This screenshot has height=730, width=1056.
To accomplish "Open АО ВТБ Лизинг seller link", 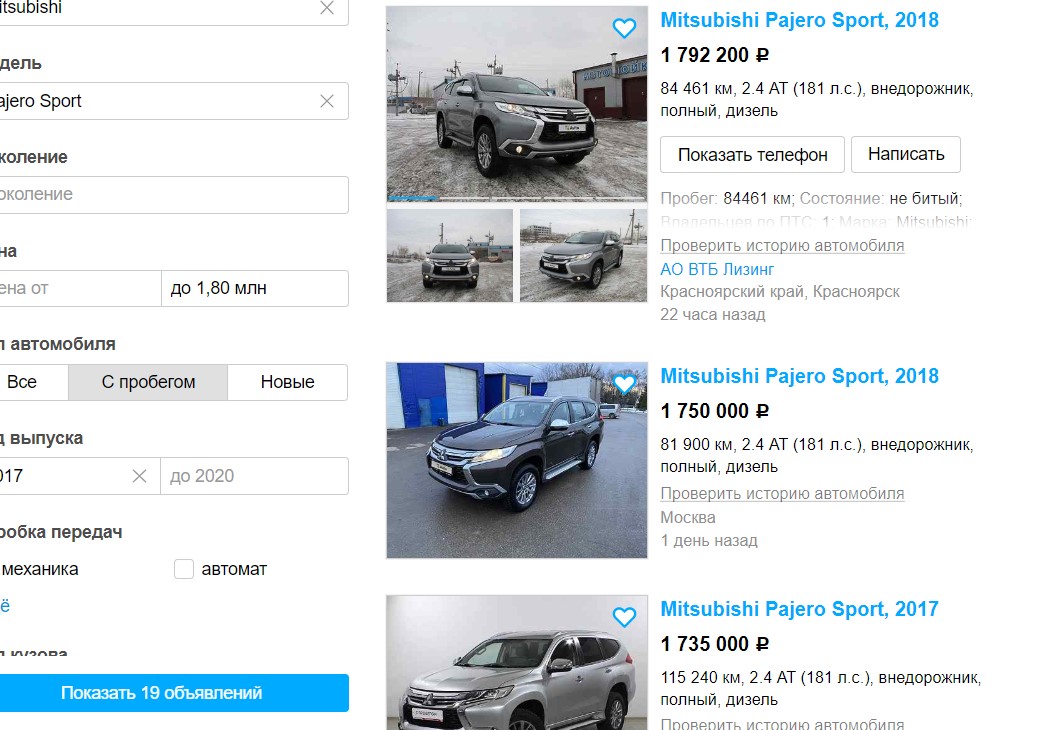I will click(x=717, y=269).
